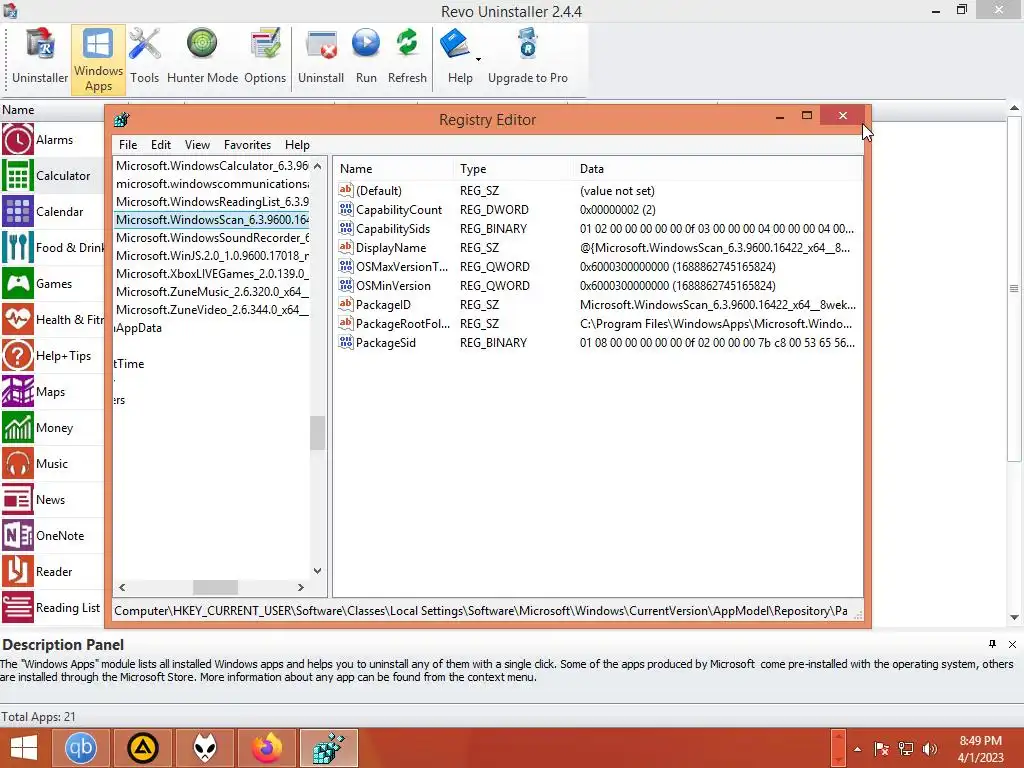Open qBittorrent from the taskbar
Screen dimensions: 1024x768
[80, 748]
